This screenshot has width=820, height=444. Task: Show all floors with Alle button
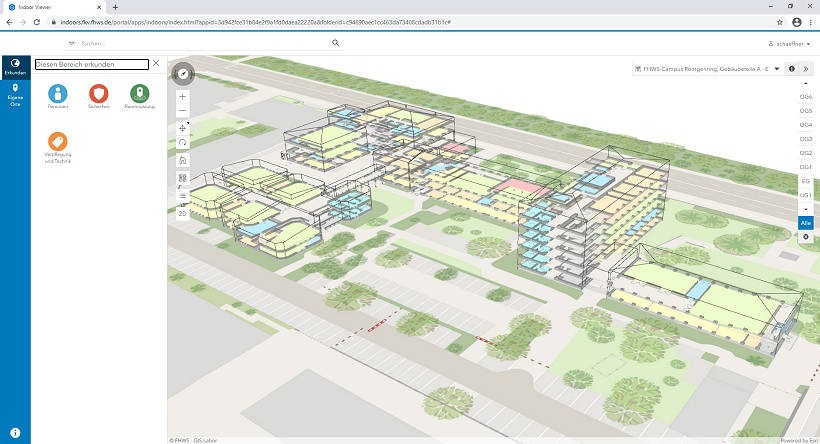[x=805, y=223]
